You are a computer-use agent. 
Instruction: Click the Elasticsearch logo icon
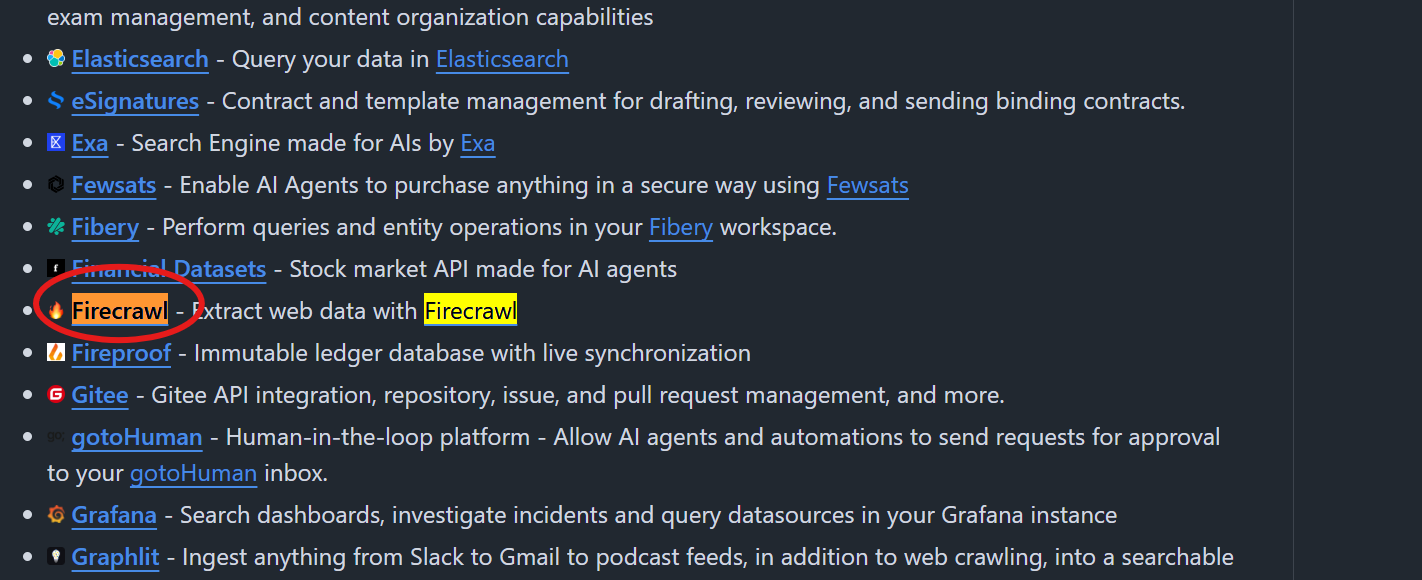click(x=56, y=58)
